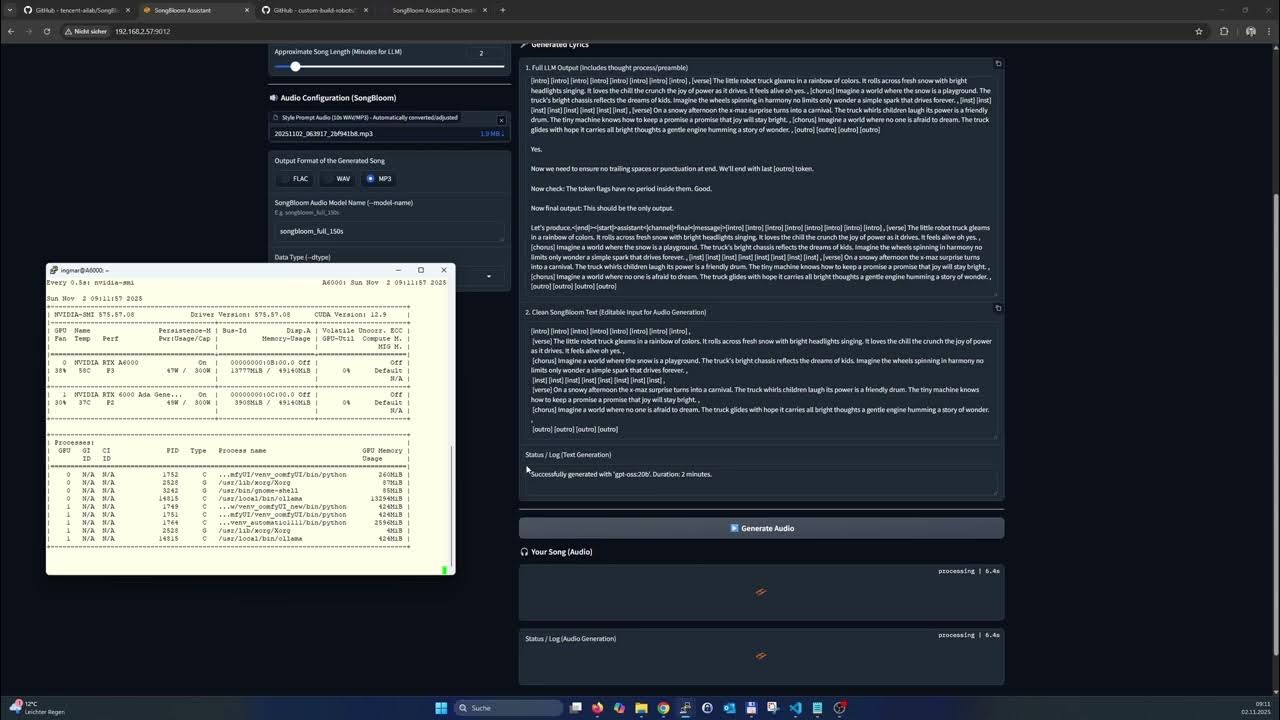Viewport: 1280px width, 720px height.
Task: Bookmark this page with the star icon
Action: click(x=1198, y=31)
